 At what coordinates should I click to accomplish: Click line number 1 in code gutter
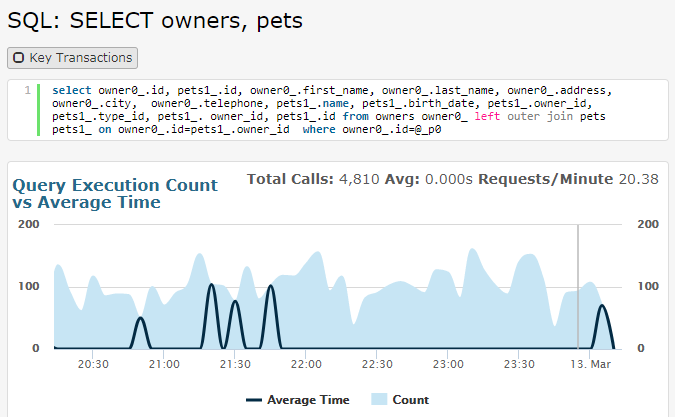[28, 90]
